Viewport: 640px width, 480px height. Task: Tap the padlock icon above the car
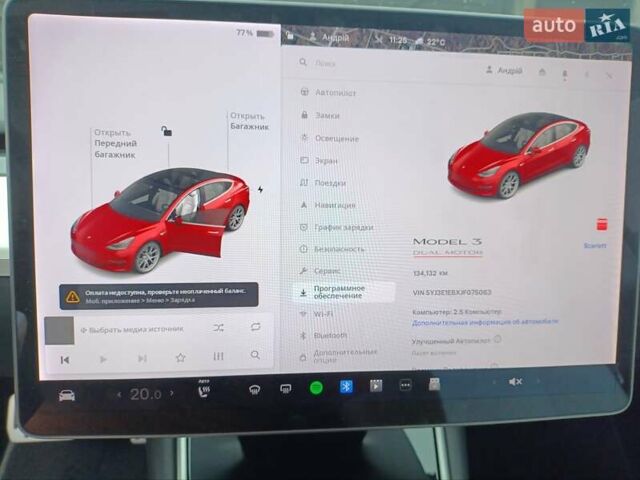pyautogui.click(x=166, y=131)
